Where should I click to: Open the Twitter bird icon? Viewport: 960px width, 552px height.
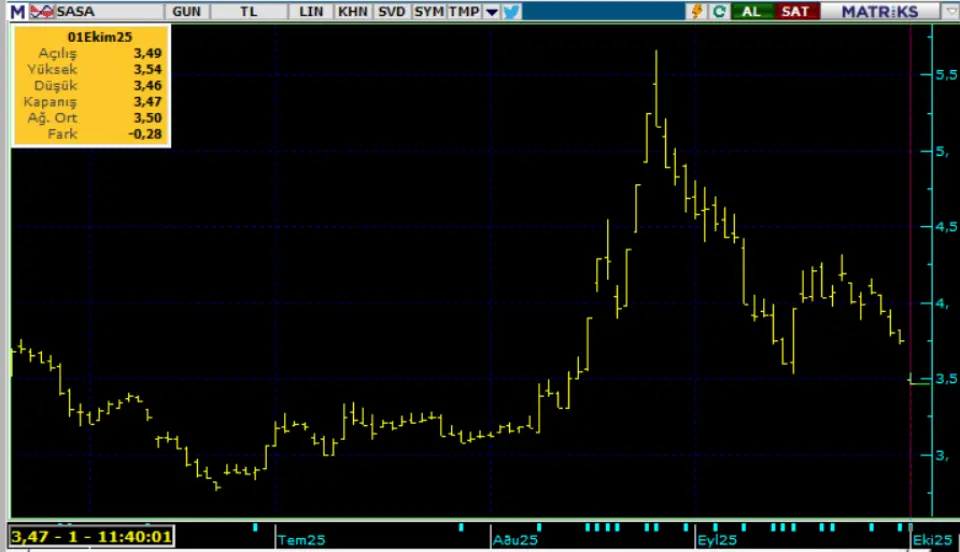coord(512,12)
